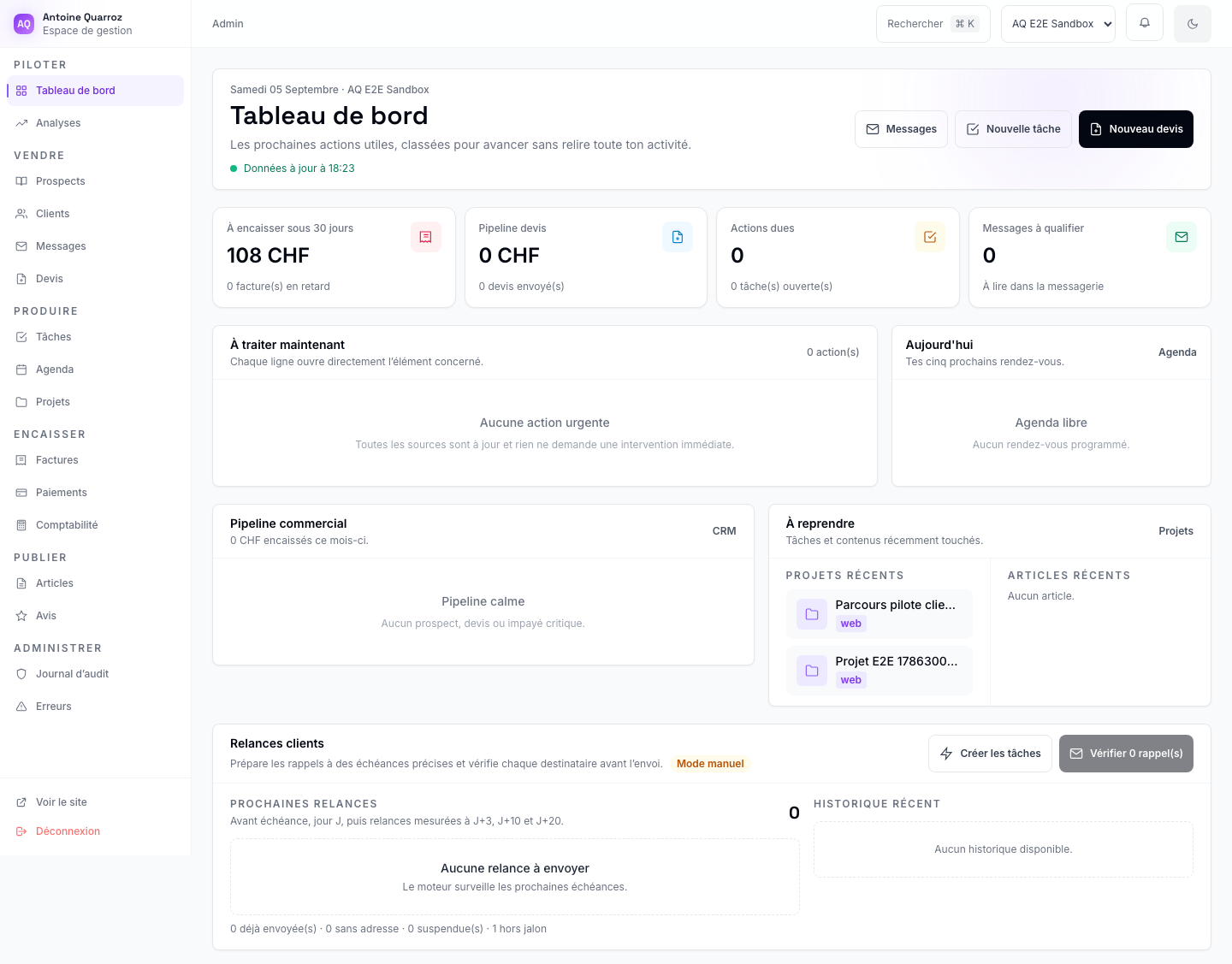Click the Données à jour à 18:23 status

click(x=292, y=169)
